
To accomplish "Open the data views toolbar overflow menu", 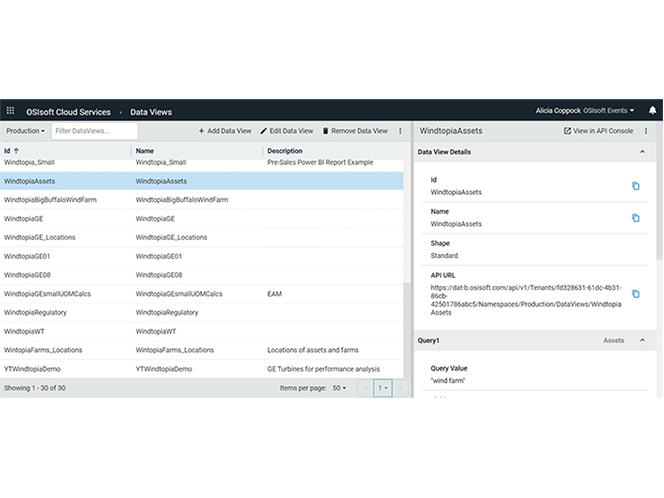I will pos(400,131).
